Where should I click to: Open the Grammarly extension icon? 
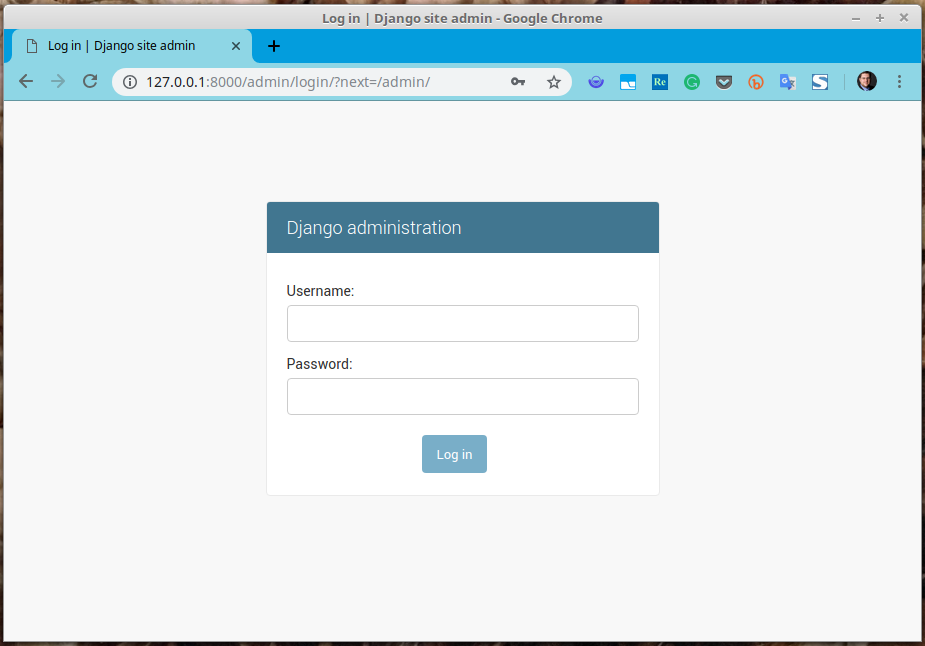(x=692, y=82)
